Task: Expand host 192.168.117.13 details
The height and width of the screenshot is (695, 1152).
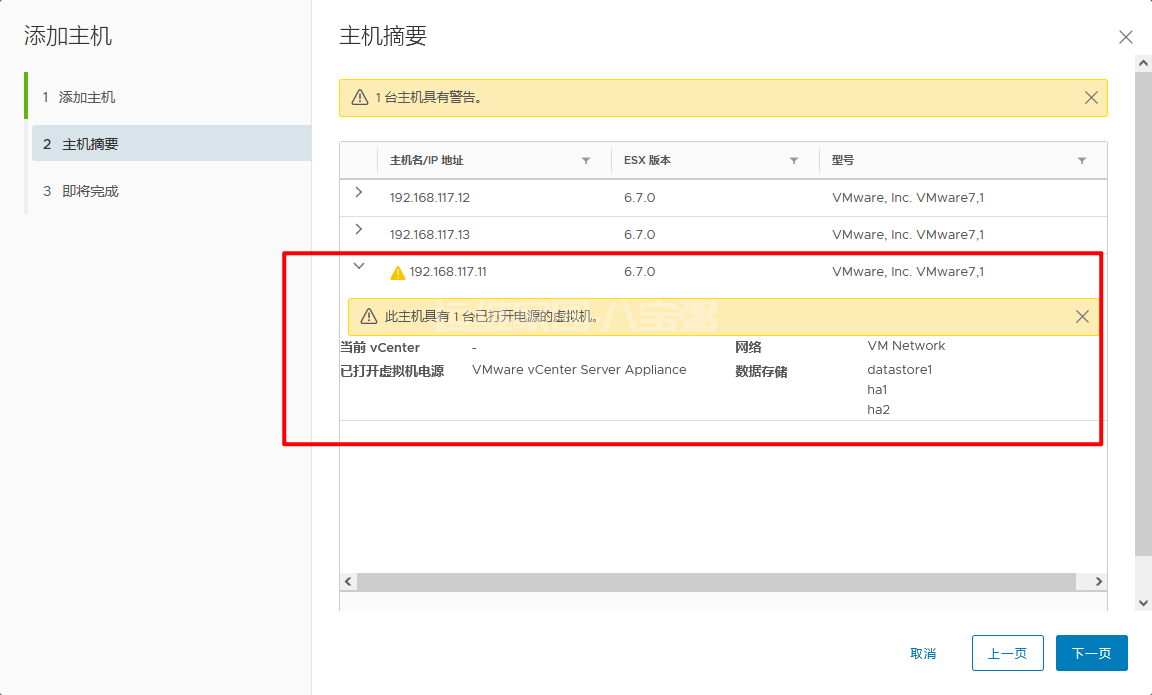Action: pyautogui.click(x=359, y=230)
